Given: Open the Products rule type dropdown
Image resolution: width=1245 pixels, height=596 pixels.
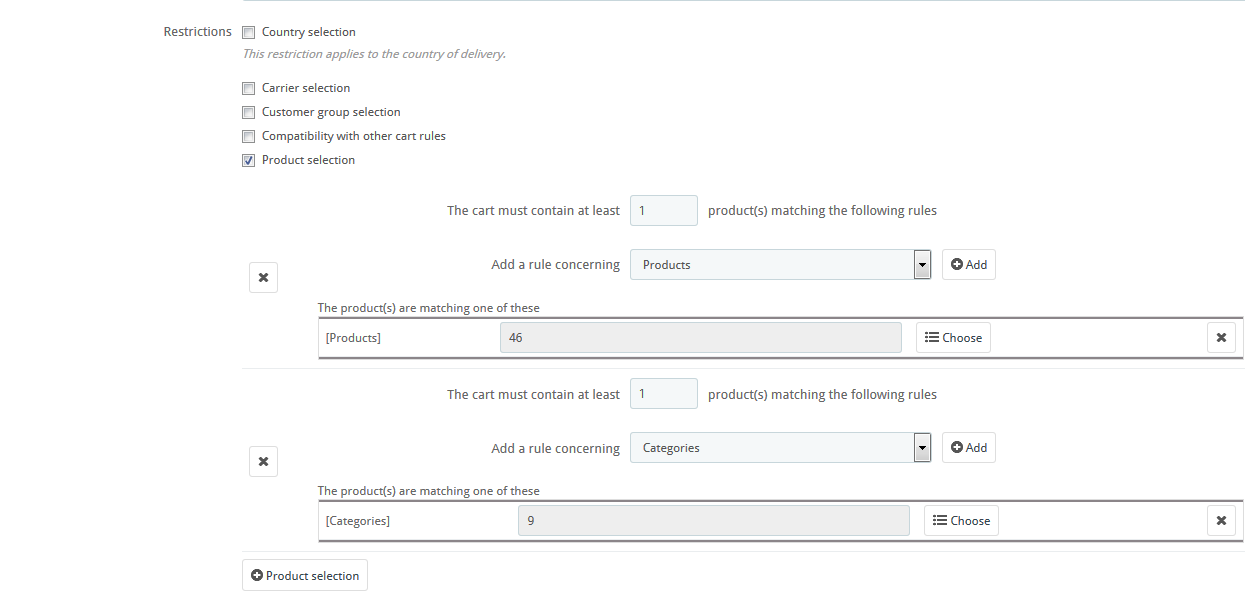Looking at the screenshot, I should (x=780, y=265).
